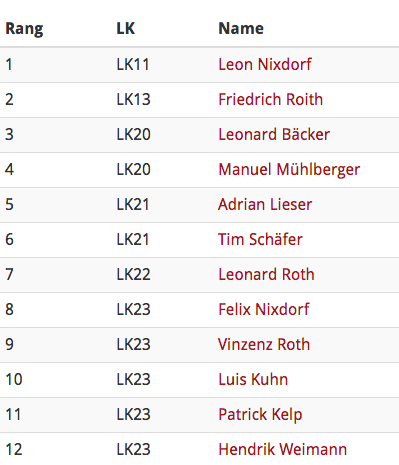Click the Vinzenz Roth link
The height and width of the screenshot is (465, 399).
coord(264,344)
